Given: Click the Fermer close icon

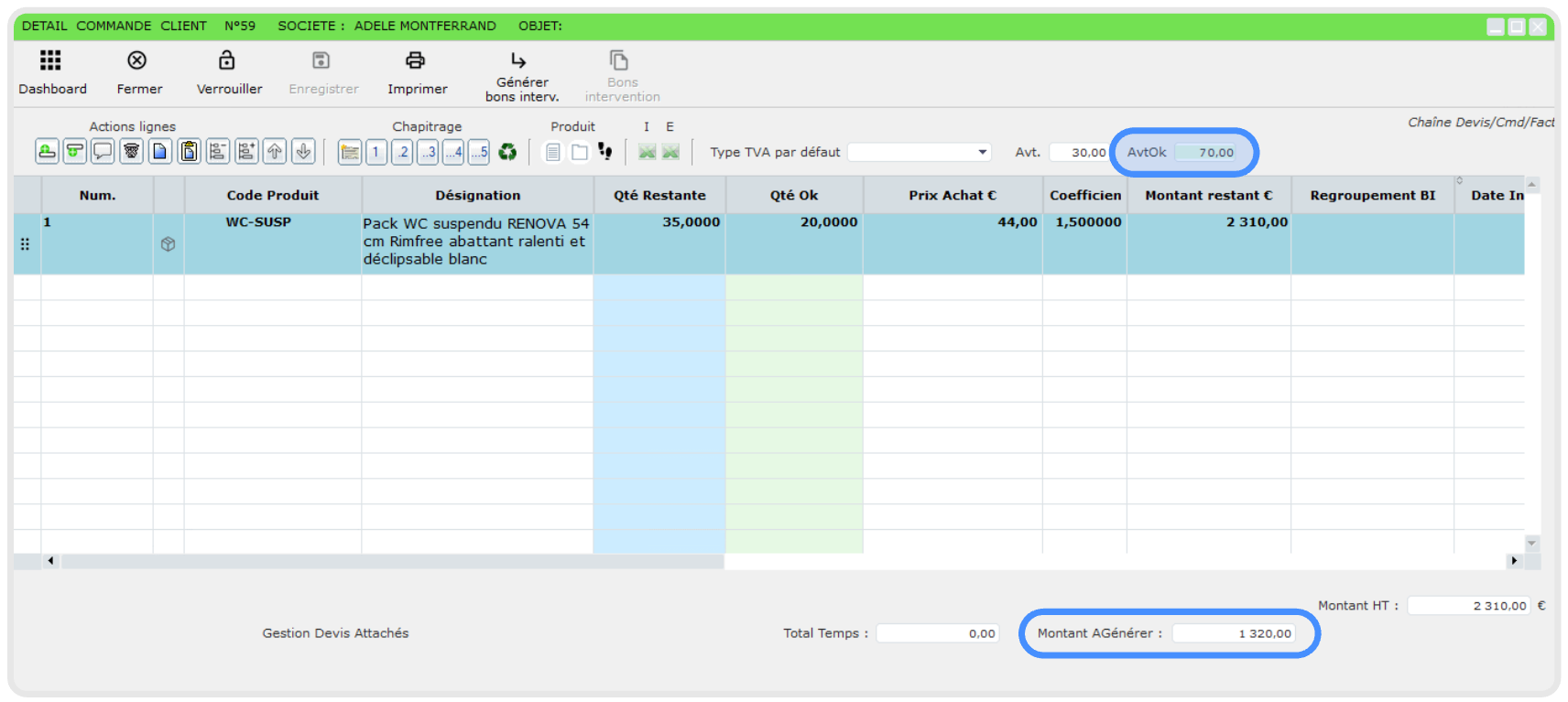Looking at the screenshot, I should pyautogui.click(x=136, y=60).
